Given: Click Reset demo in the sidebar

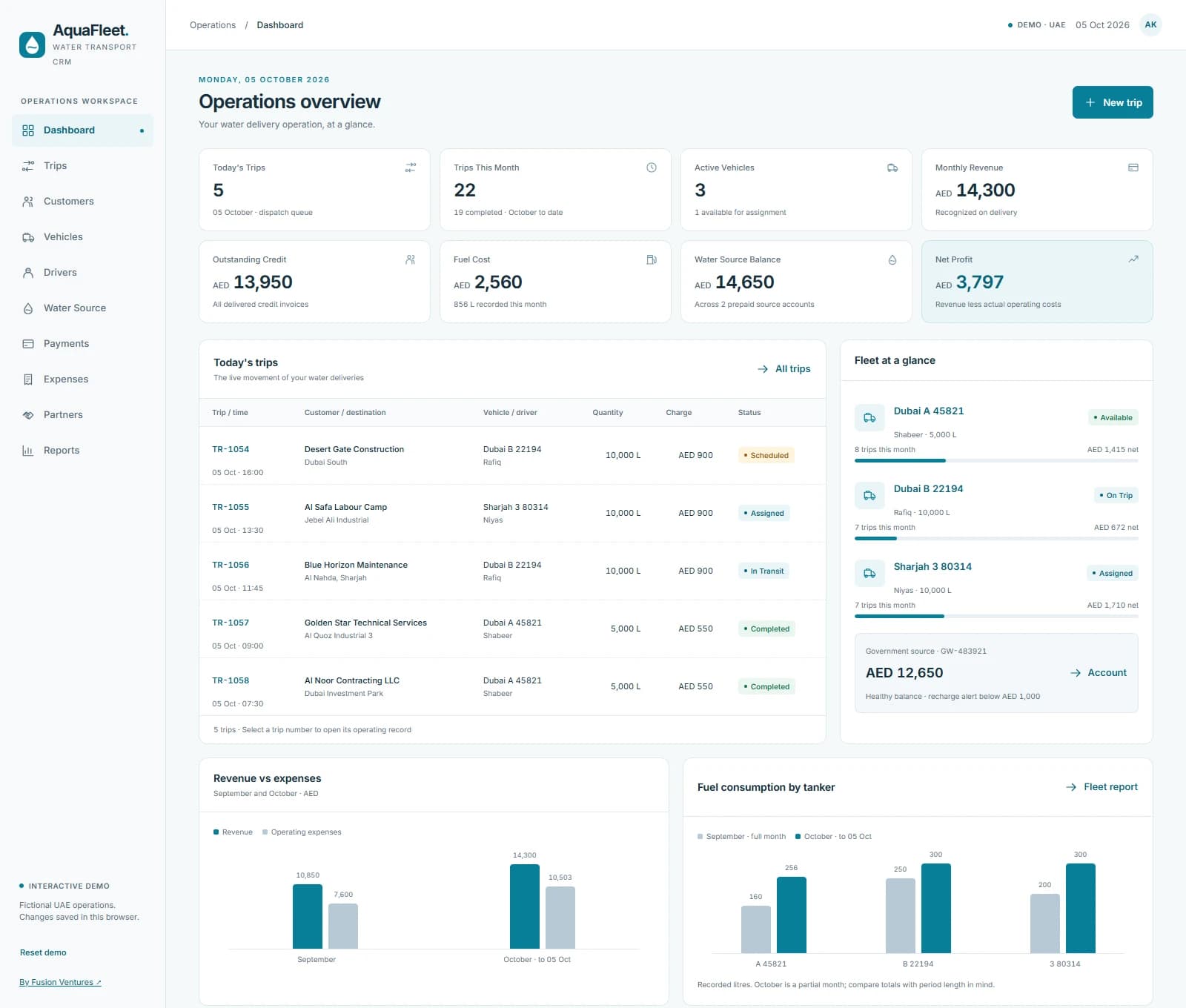Looking at the screenshot, I should pyautogui.click(x=43, y=953).
